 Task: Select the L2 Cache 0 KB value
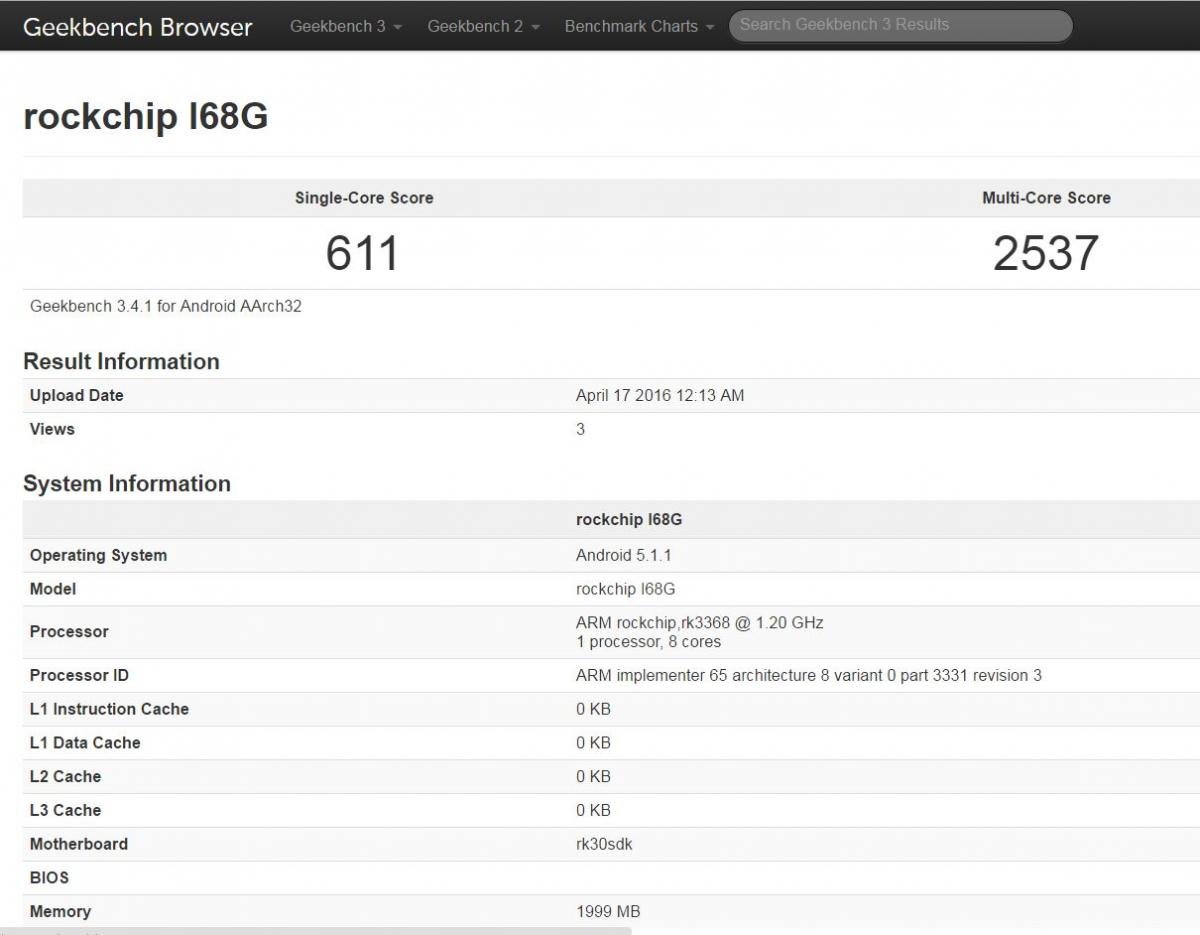[593, 776]
